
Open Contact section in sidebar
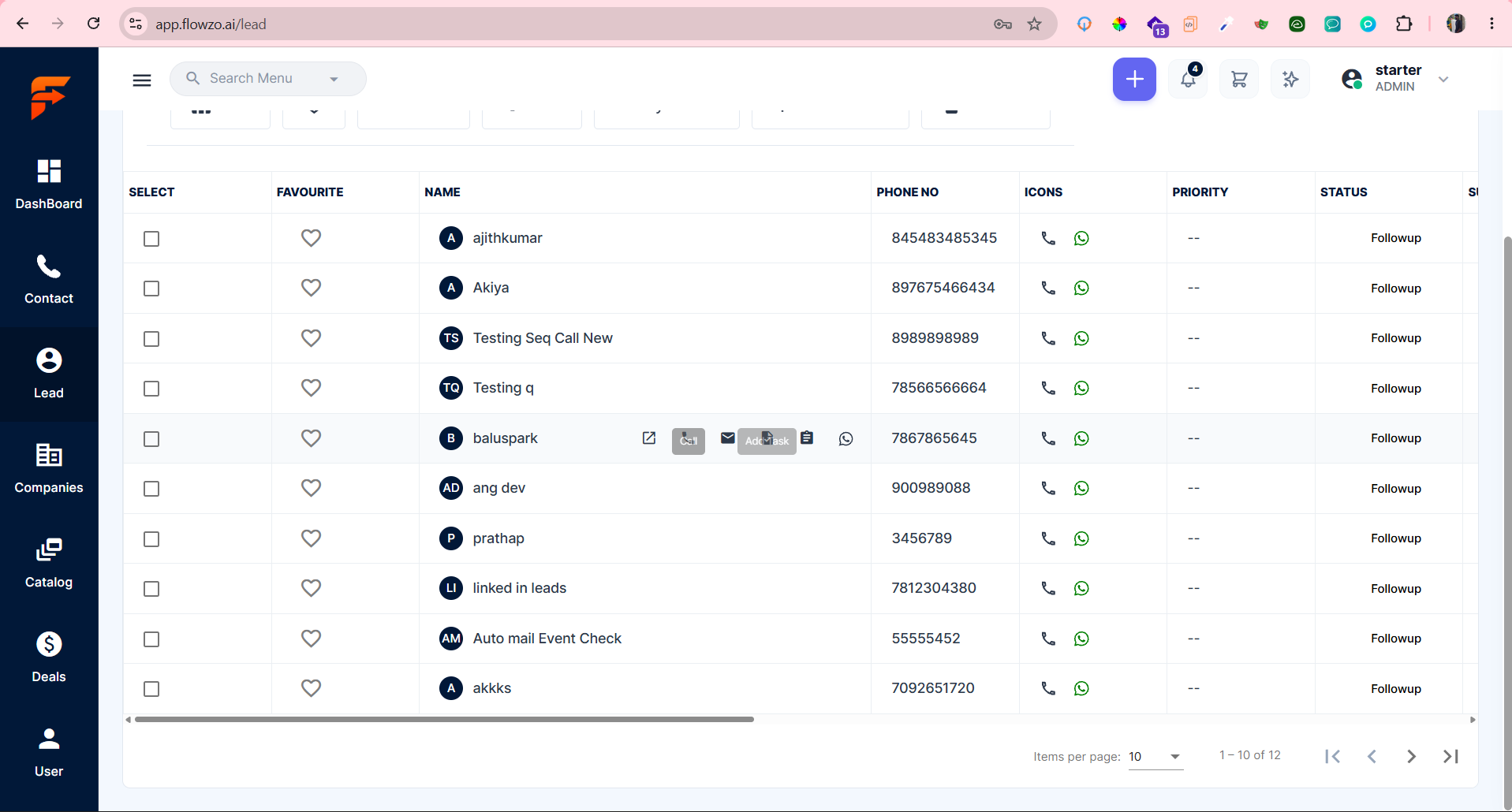click(49, 279)
